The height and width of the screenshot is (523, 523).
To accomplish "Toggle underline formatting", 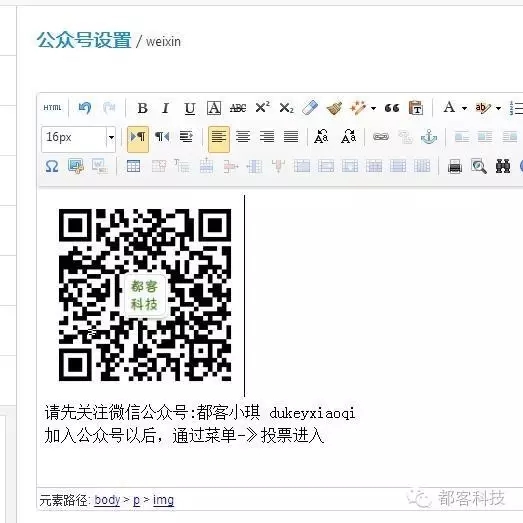I will click(x=190, y=108).
